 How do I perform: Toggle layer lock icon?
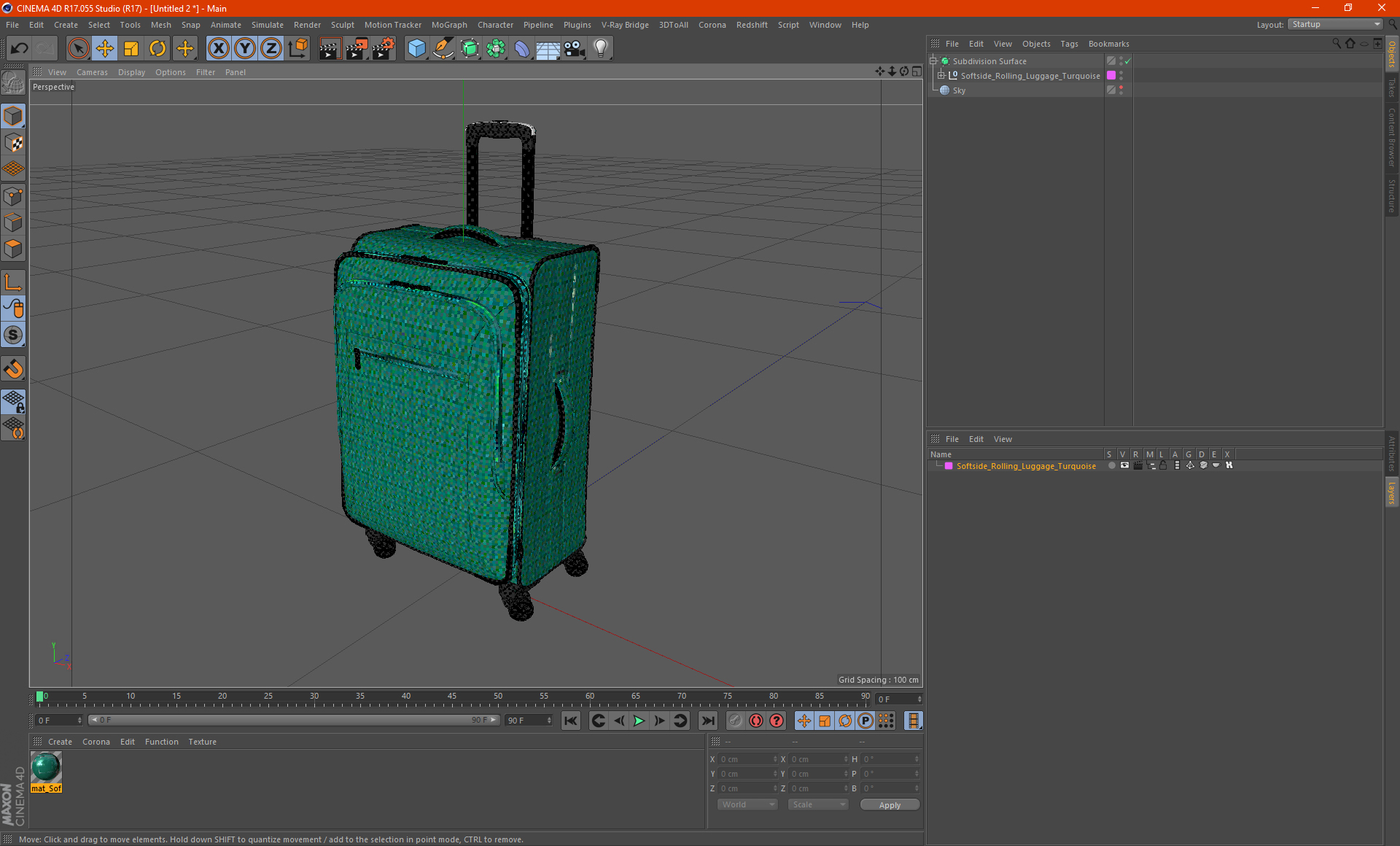(x=1164, y=465)
